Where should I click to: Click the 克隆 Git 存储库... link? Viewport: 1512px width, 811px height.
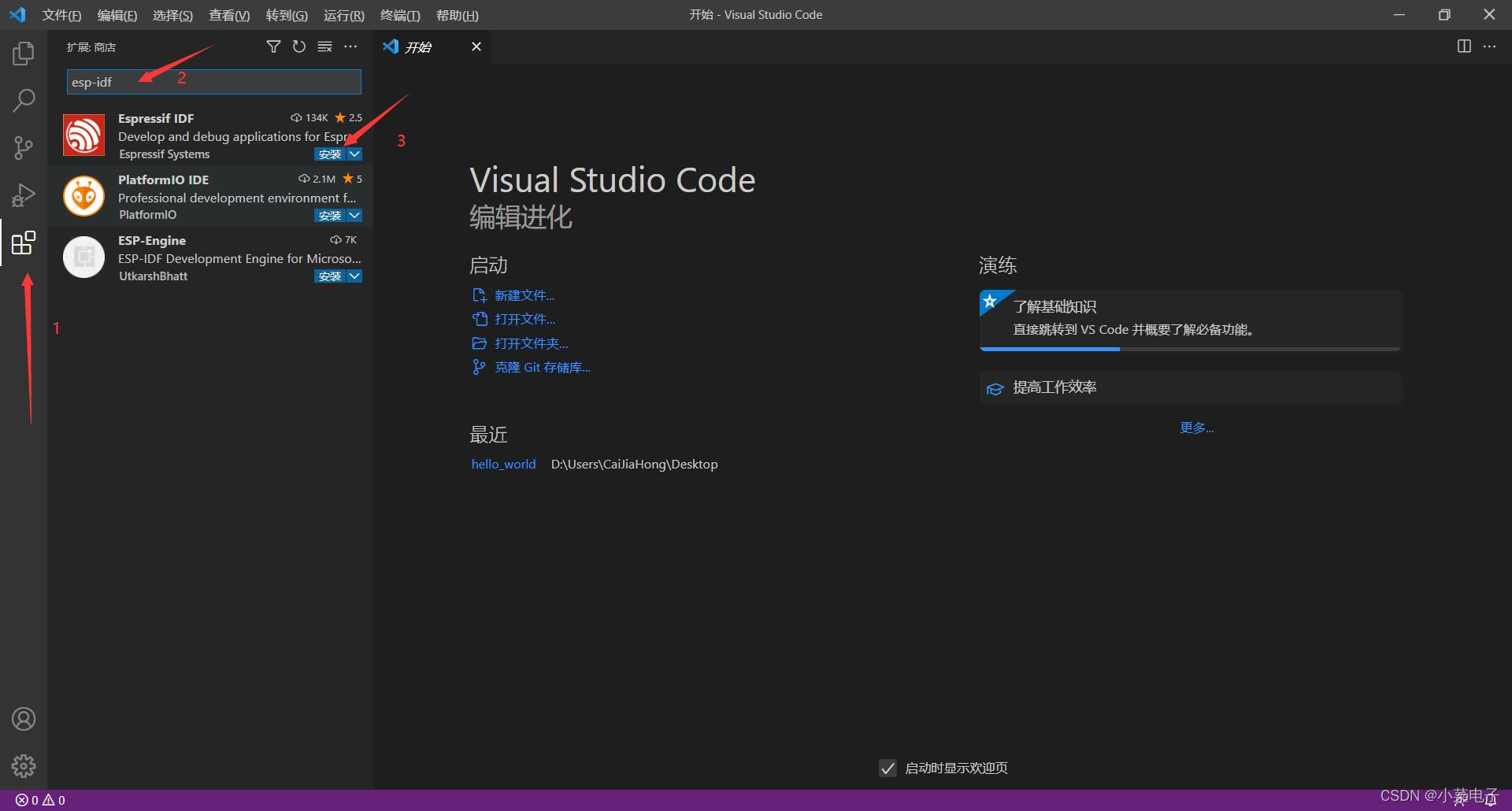point(543,367)
